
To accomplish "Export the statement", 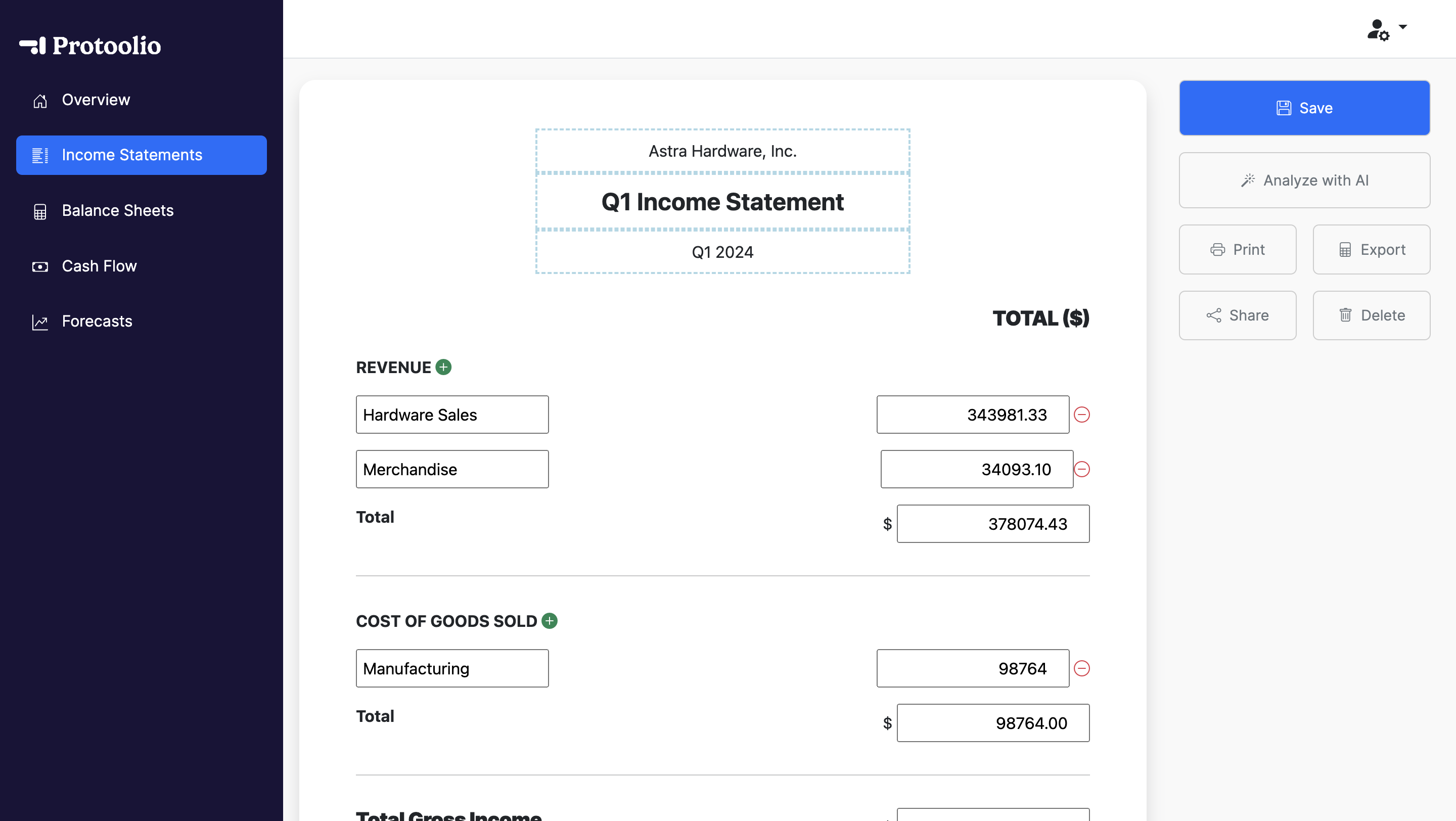I will 1371,250.
